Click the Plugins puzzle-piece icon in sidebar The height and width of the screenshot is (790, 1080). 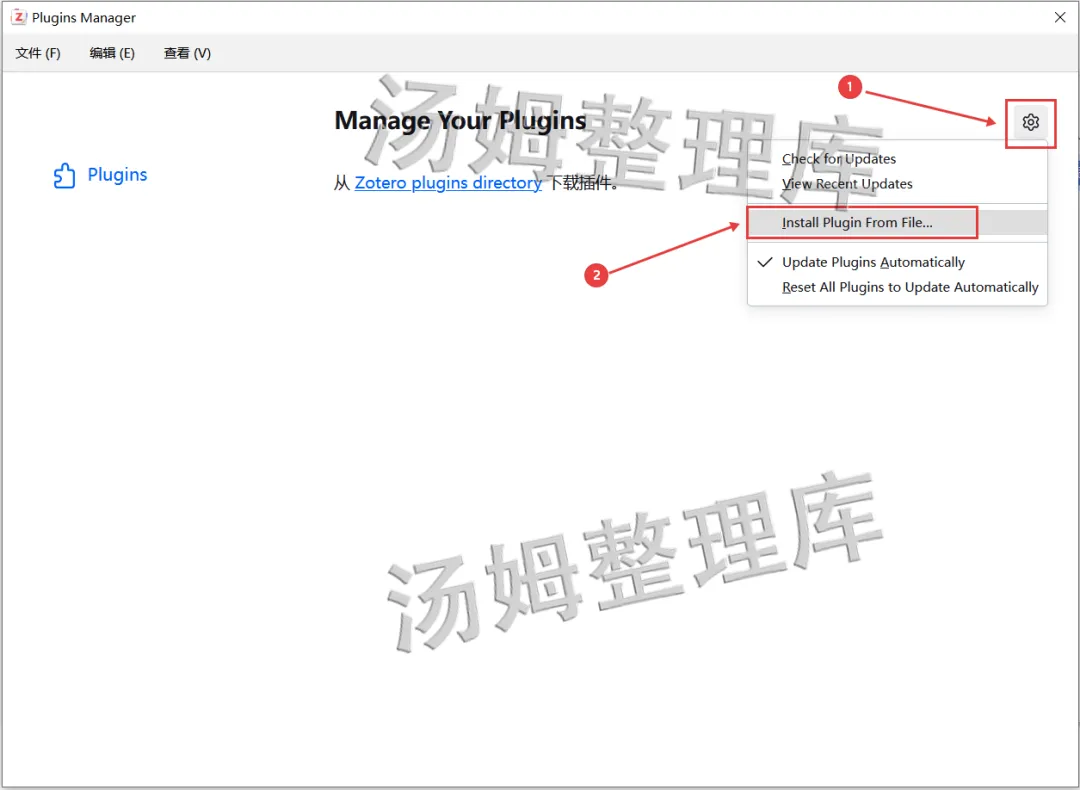[x=64, y=176]
